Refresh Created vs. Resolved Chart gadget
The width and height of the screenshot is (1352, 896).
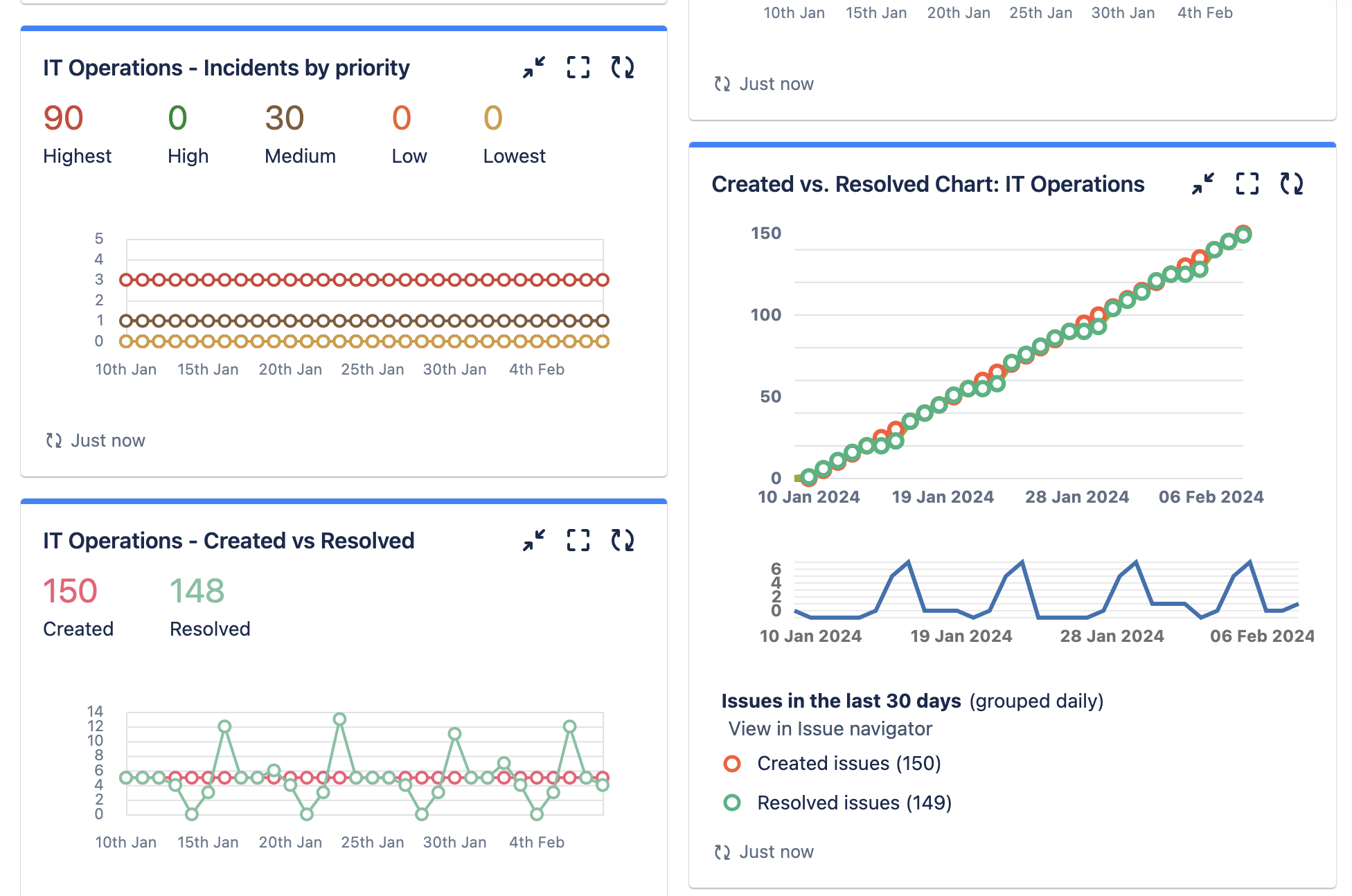coord(1292,183)
